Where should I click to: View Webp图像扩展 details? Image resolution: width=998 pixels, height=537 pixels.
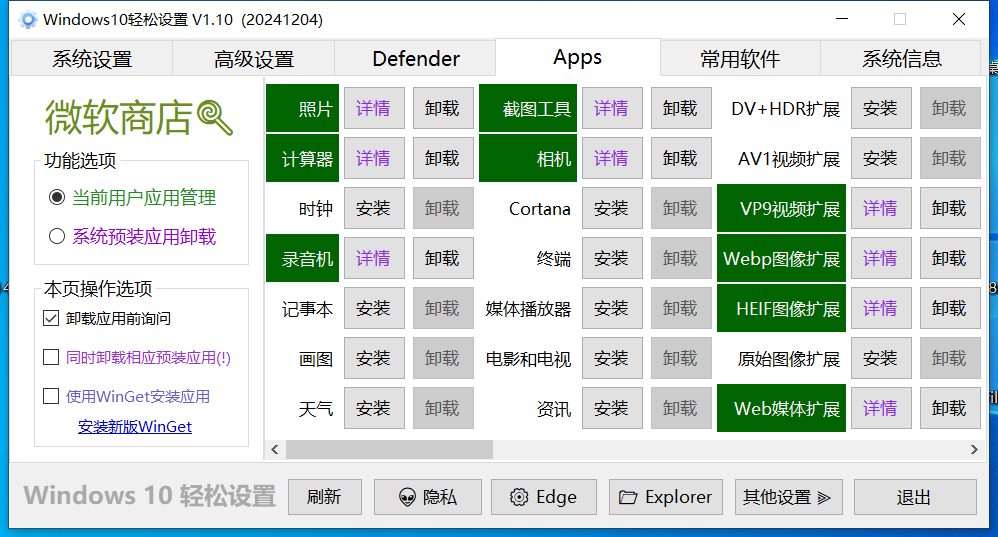(x=881, y=258)
